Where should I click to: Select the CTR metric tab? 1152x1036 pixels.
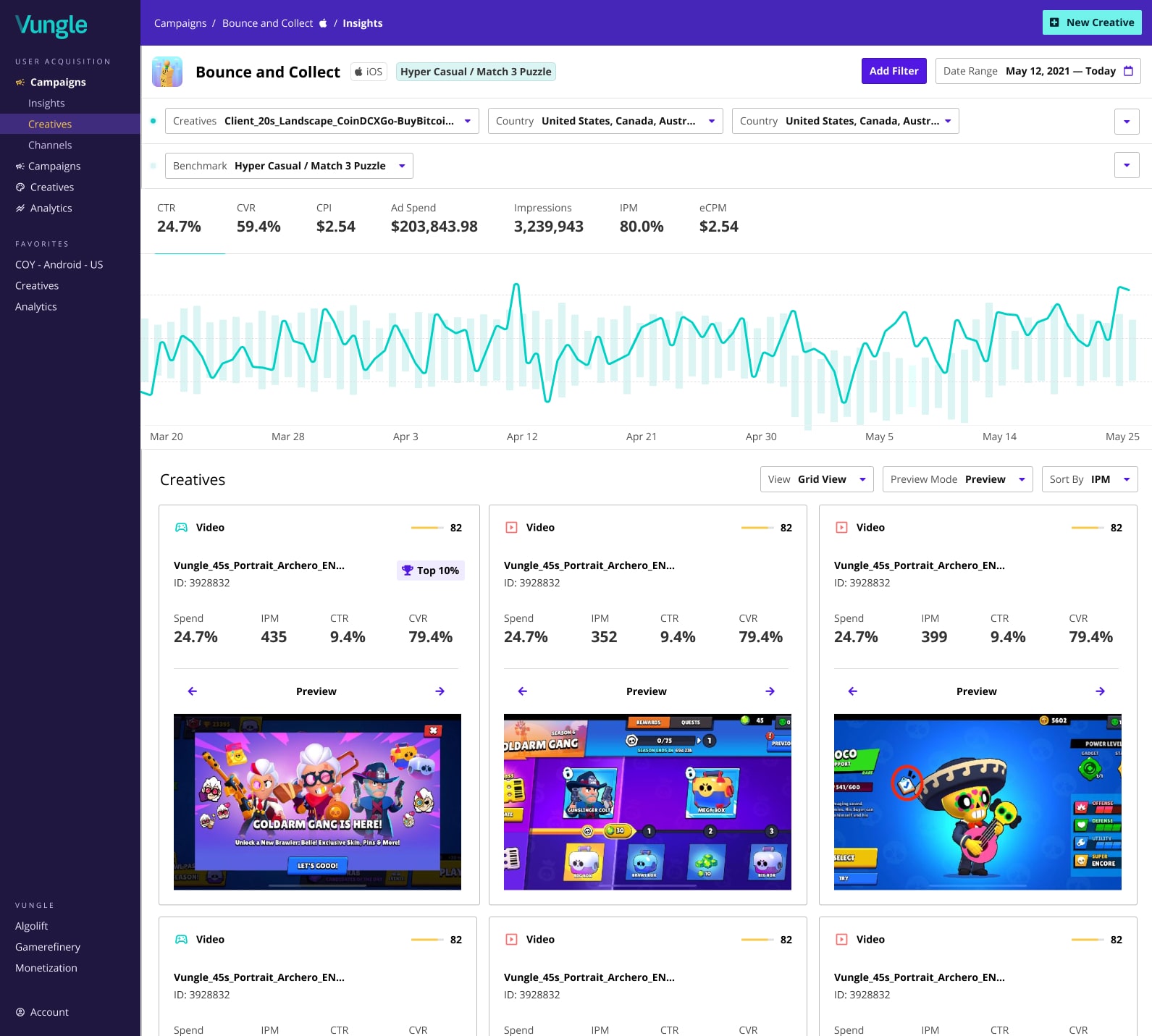coord(179,218)
